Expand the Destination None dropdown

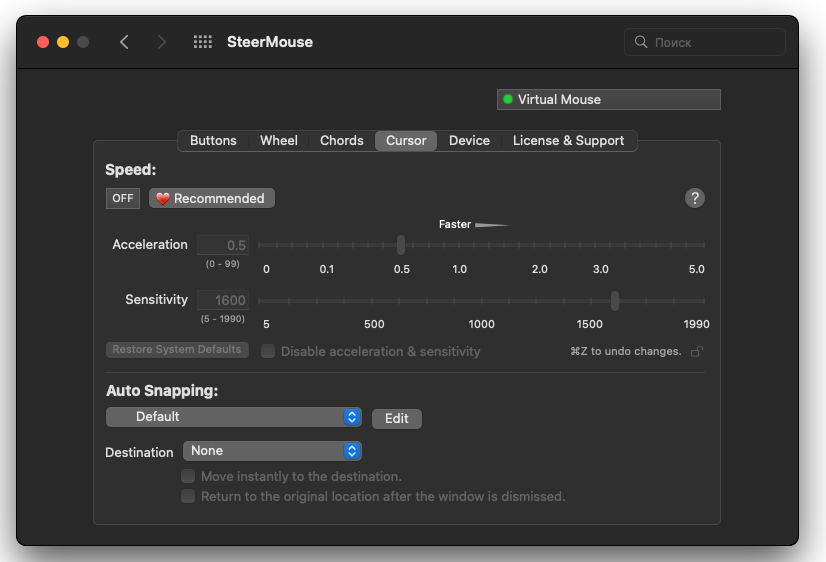click(x=272, y=451)
